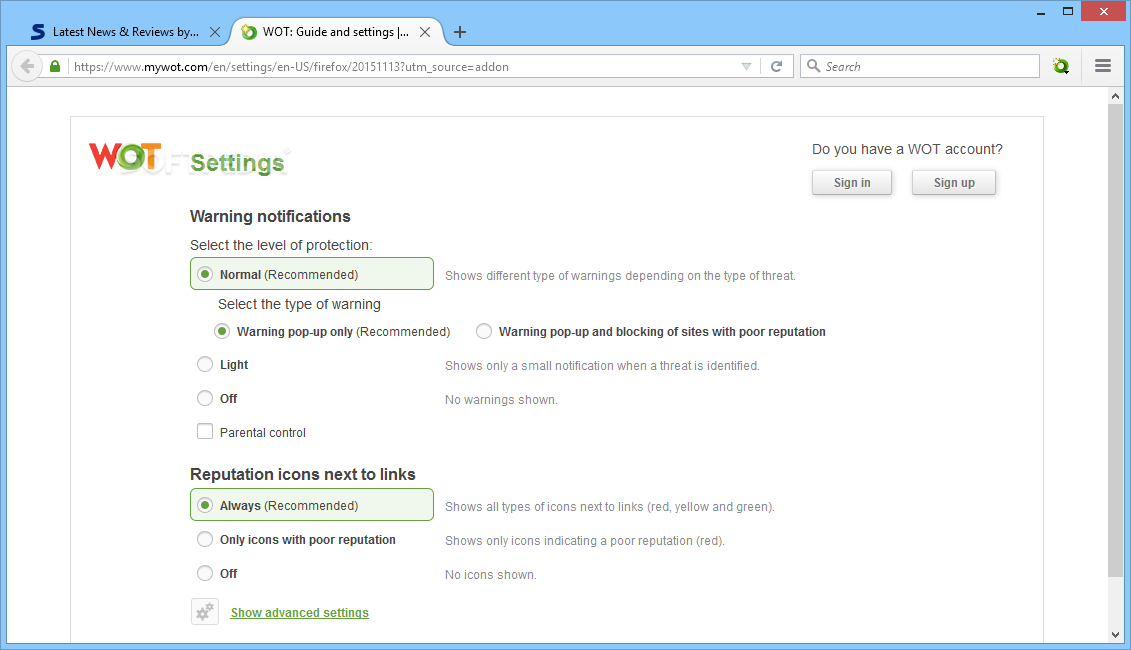Minimize the browser window
Image resolution: width=1131 pixels, height=650 pixels.
pyautogui.click(x=1041, y=12)
